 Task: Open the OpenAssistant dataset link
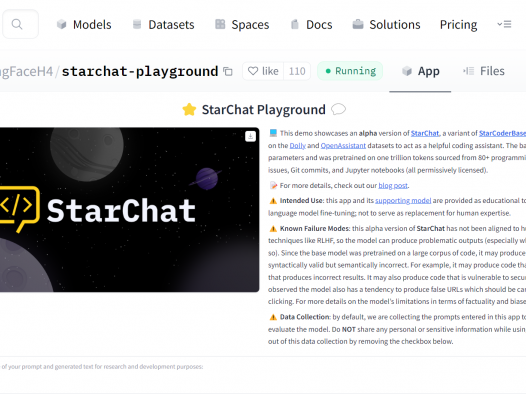(343, 146)
